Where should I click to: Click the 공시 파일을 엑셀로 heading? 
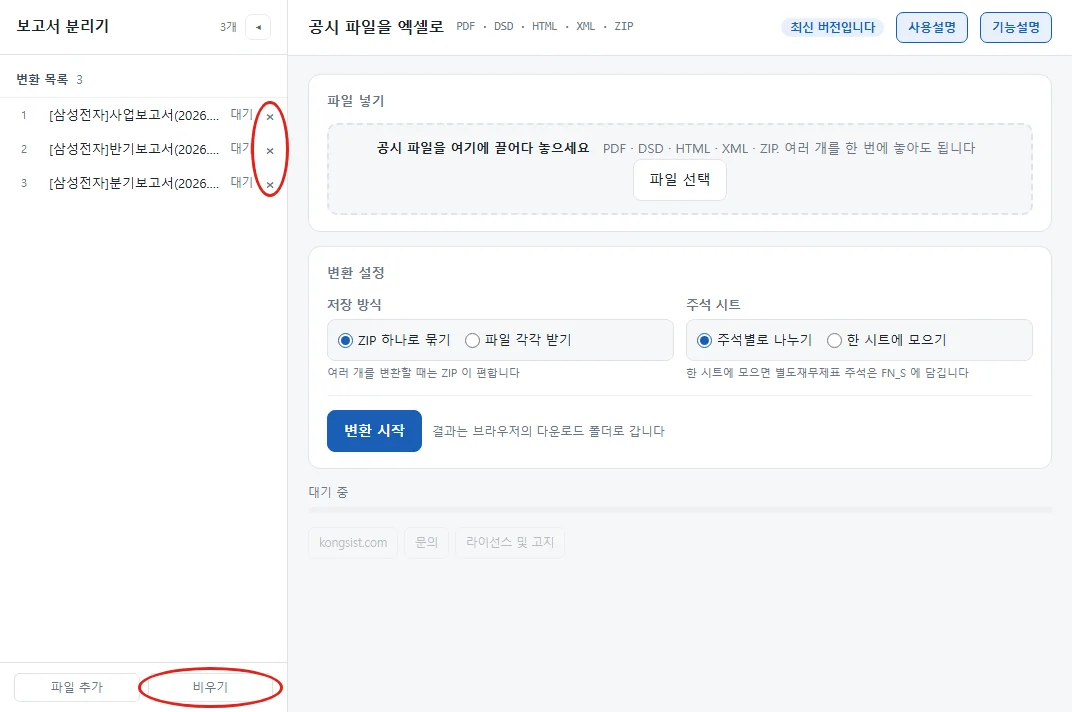click(x=376, y=27)
